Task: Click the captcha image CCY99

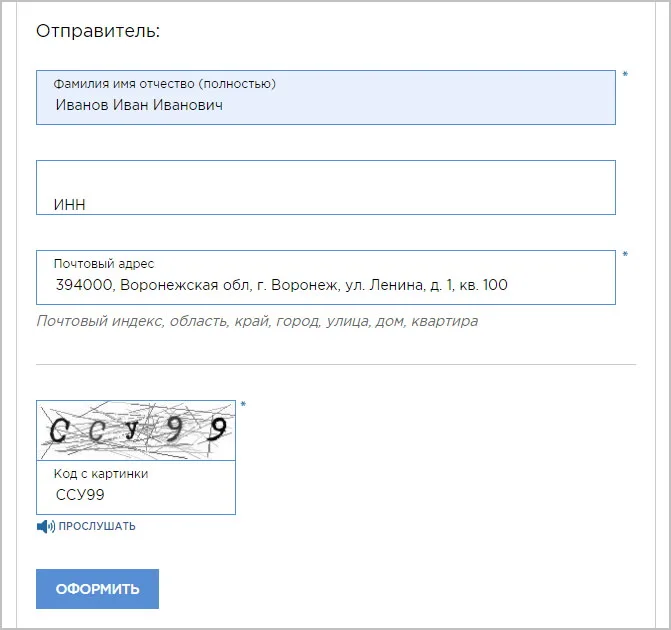Action: point(136,430)
